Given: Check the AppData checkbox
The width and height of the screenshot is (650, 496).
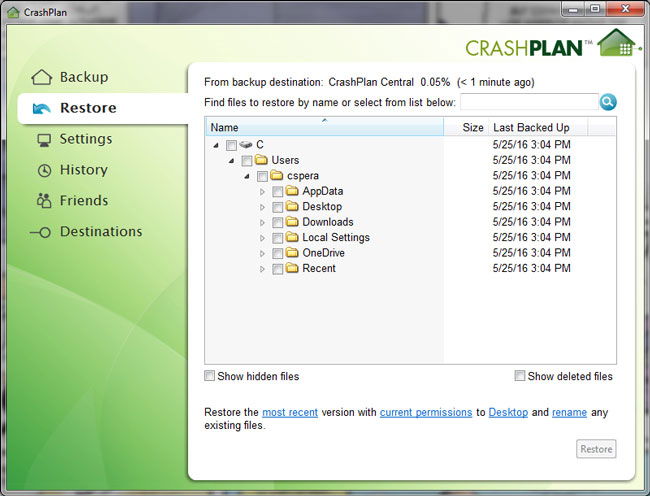Looking at the screenshot, I should [x=278, y=191].
